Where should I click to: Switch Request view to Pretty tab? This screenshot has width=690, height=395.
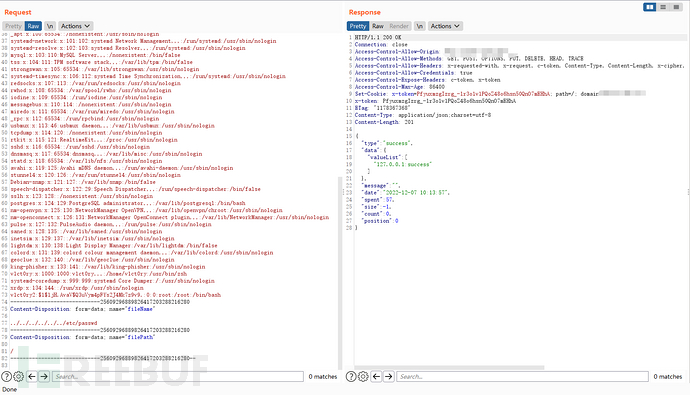pyautogui.click(x=14, y=26)
